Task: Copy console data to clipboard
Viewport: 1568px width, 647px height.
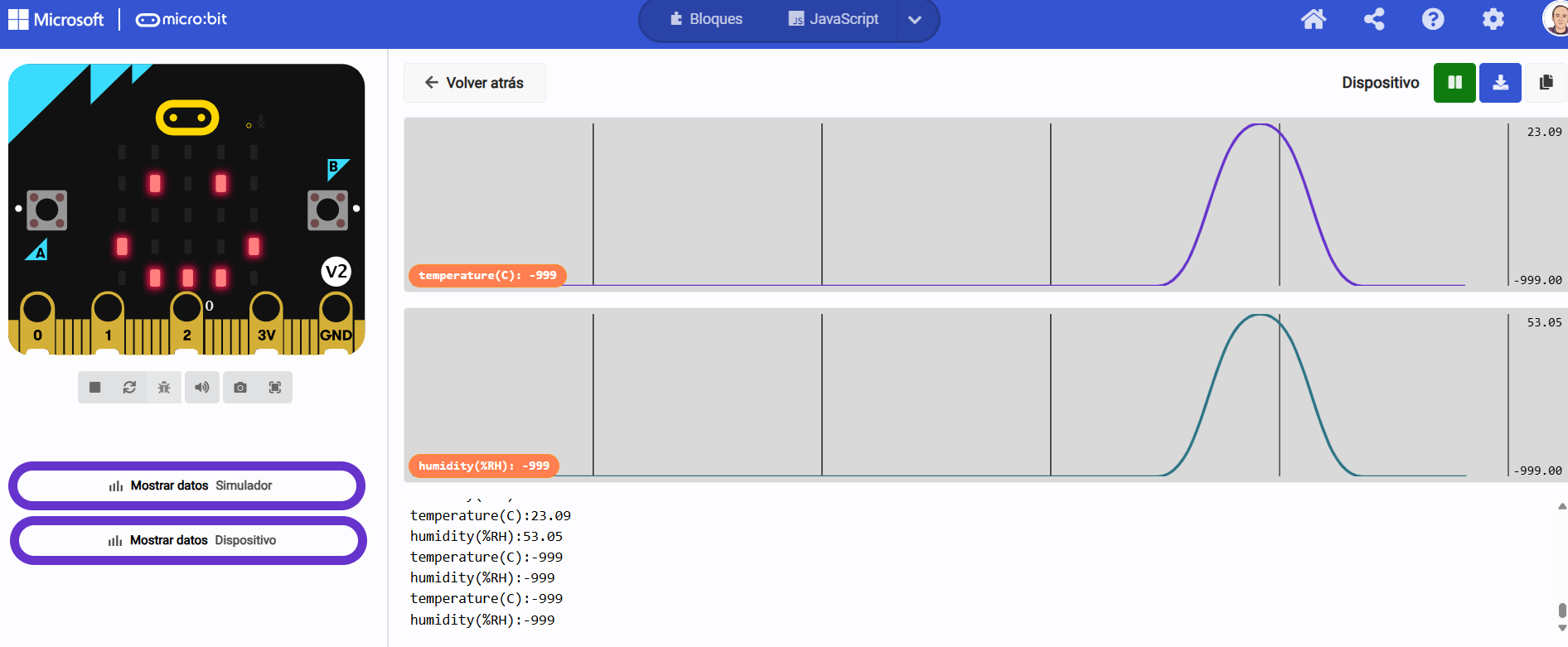Action: (1546, 83)
